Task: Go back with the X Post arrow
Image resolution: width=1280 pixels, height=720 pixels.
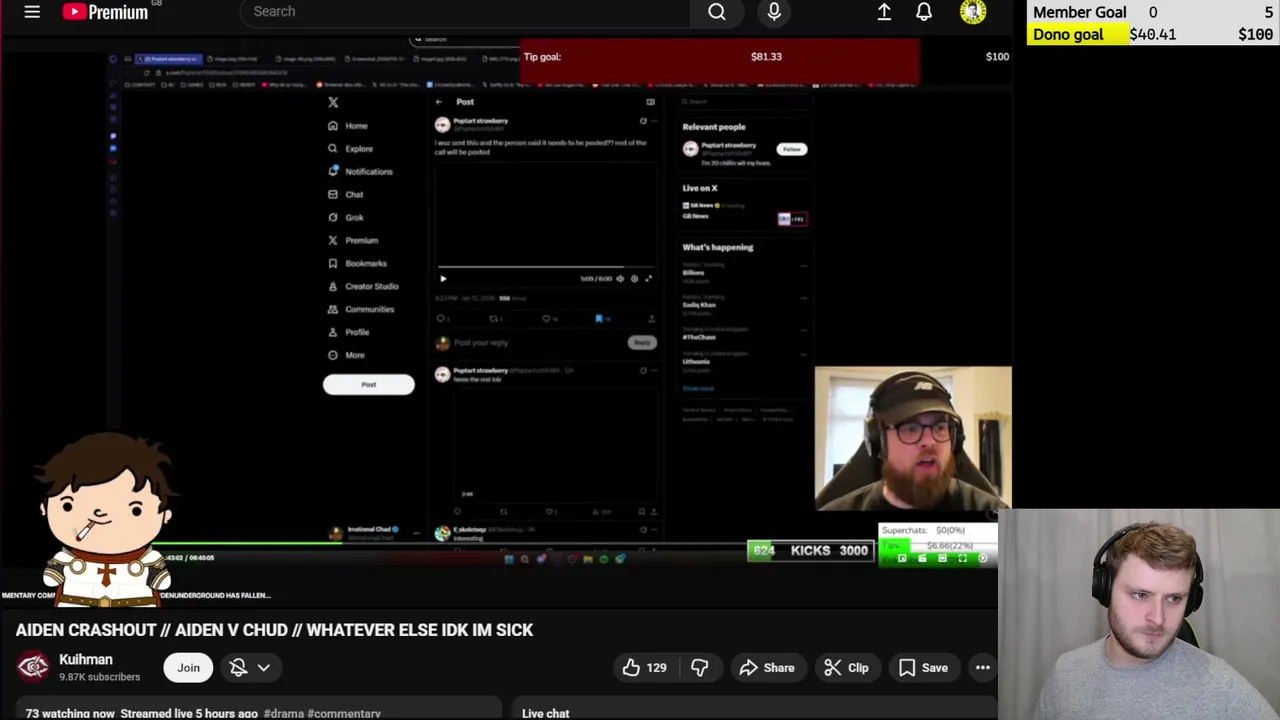Action: 438,102
